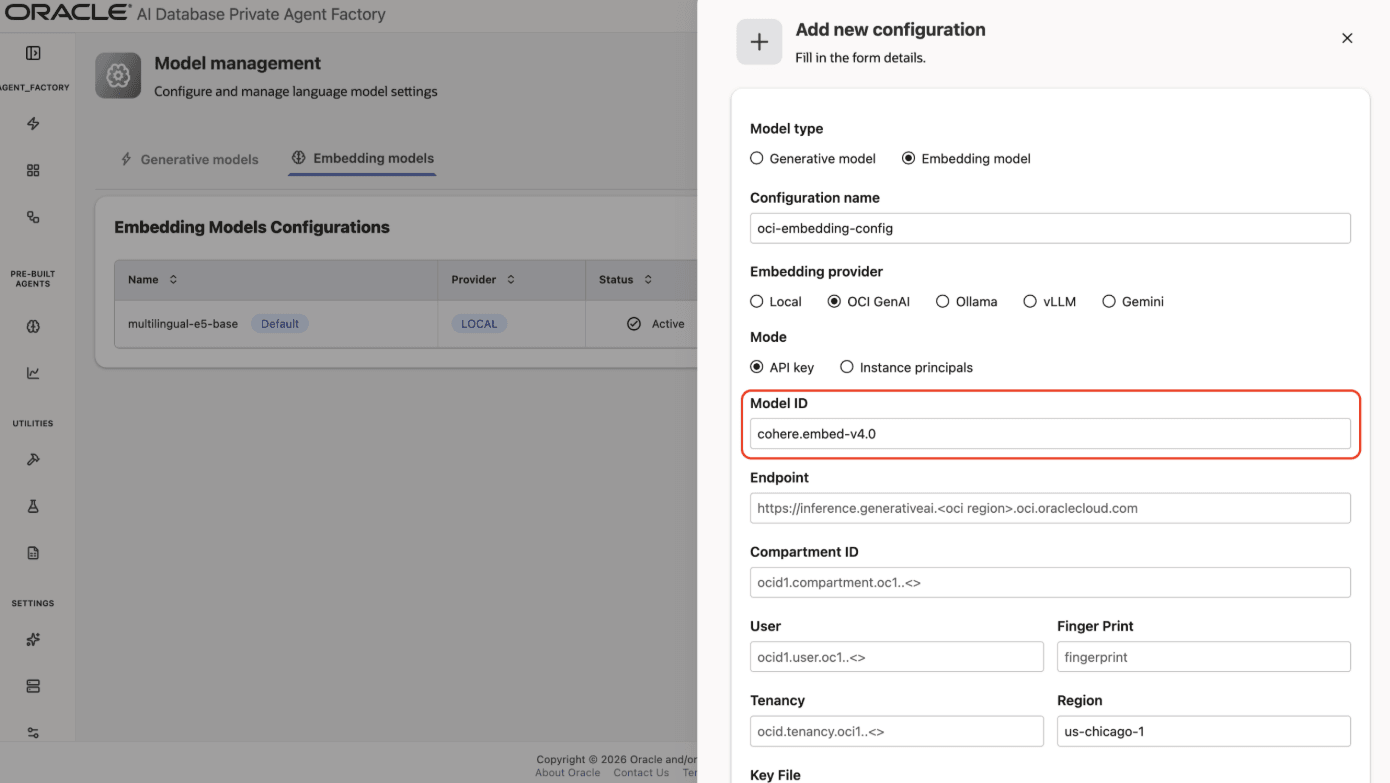
Task: Open the brain icon under Pre-built Agents
Action: [33, 327]
